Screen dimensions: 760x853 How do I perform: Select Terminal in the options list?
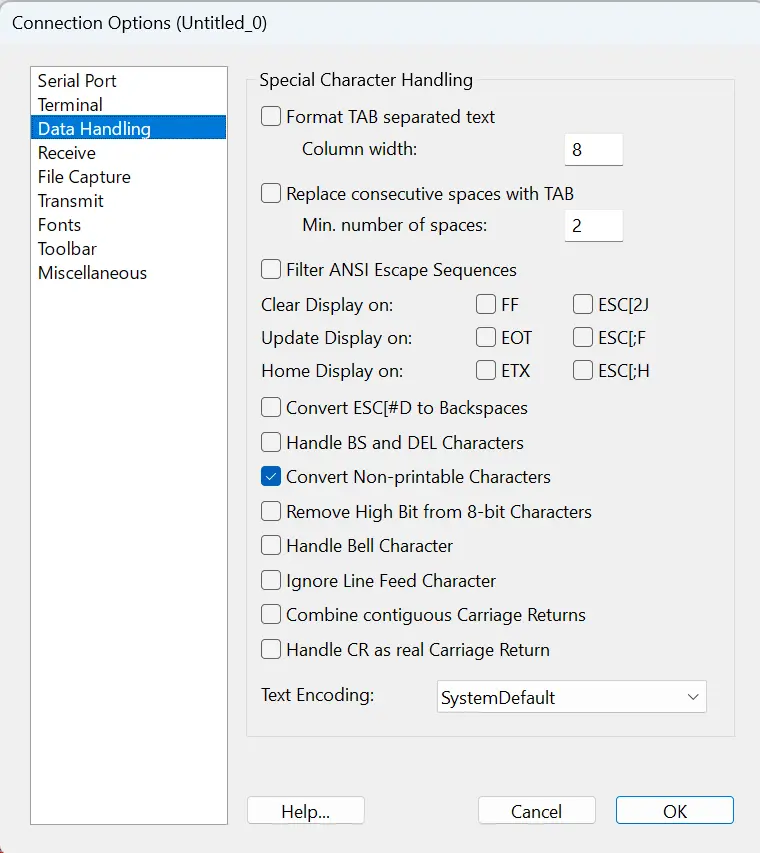click(x=128, y=104)
